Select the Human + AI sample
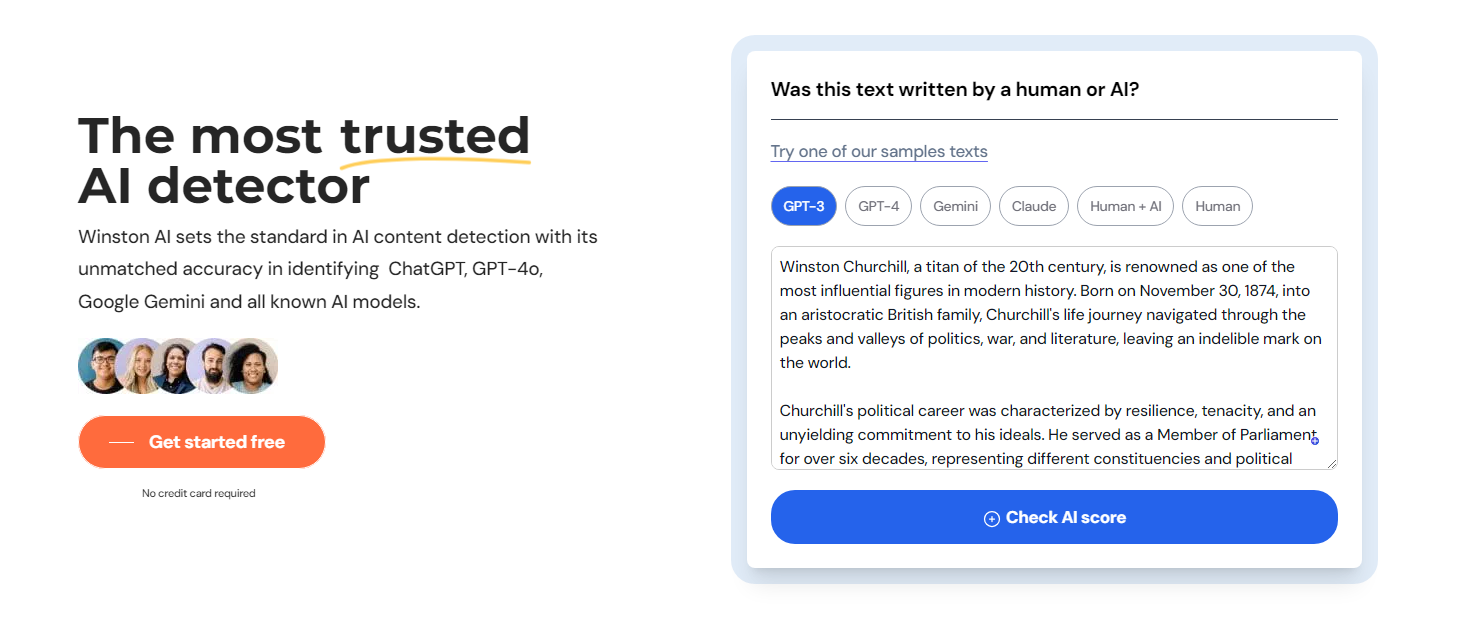Image resolution: width=1465 pixels, height=624 pixels. 1126,206
